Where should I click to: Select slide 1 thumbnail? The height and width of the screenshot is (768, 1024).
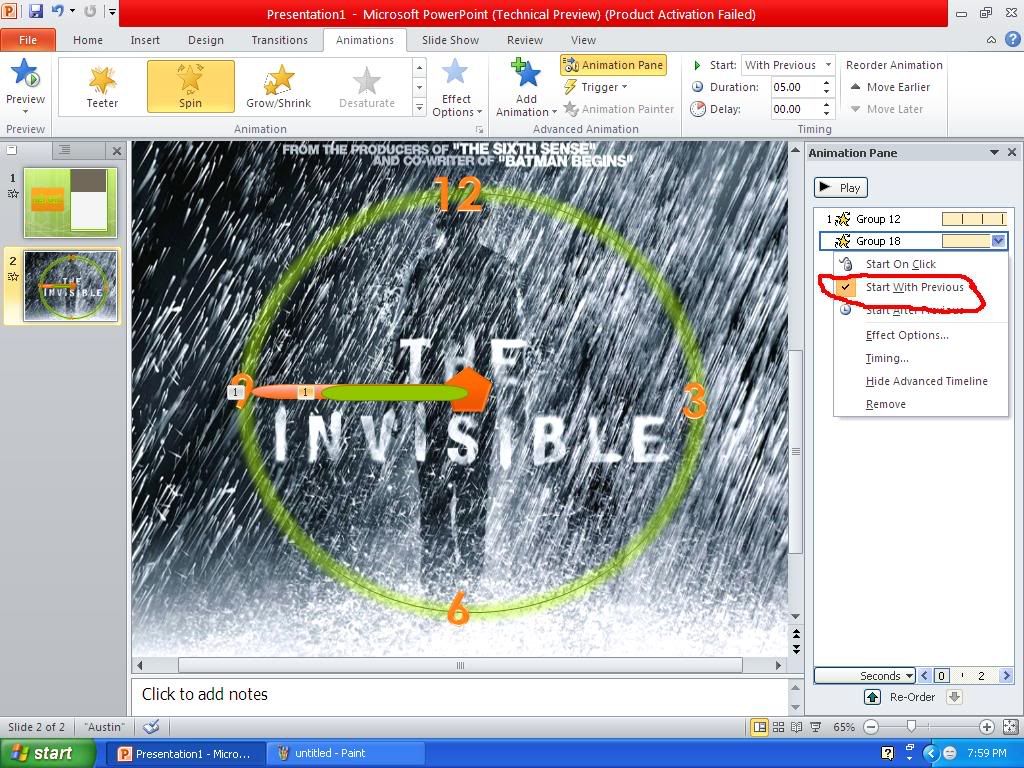pyautogui.click(x=71, y=202)
